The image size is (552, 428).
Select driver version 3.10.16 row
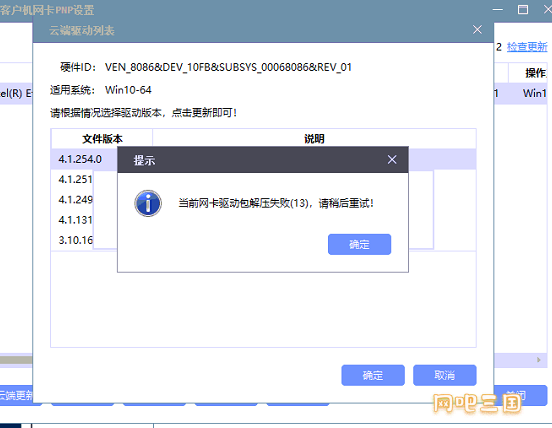75,240
